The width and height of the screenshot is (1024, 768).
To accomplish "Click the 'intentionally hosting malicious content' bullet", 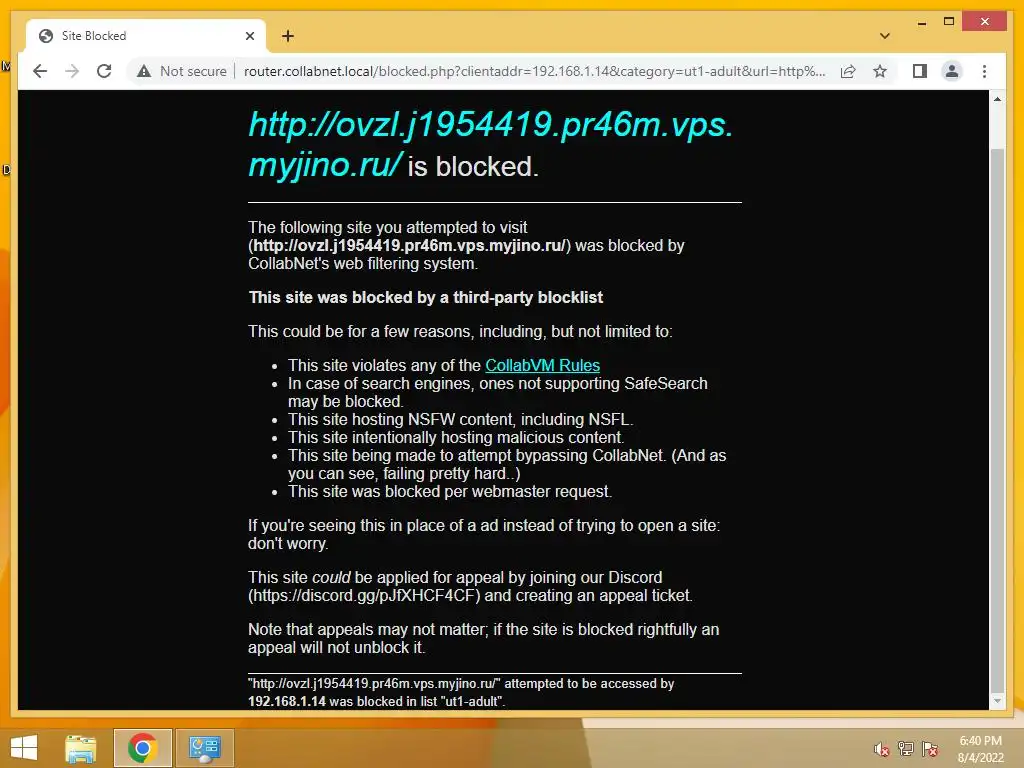I will coord(456,438).
